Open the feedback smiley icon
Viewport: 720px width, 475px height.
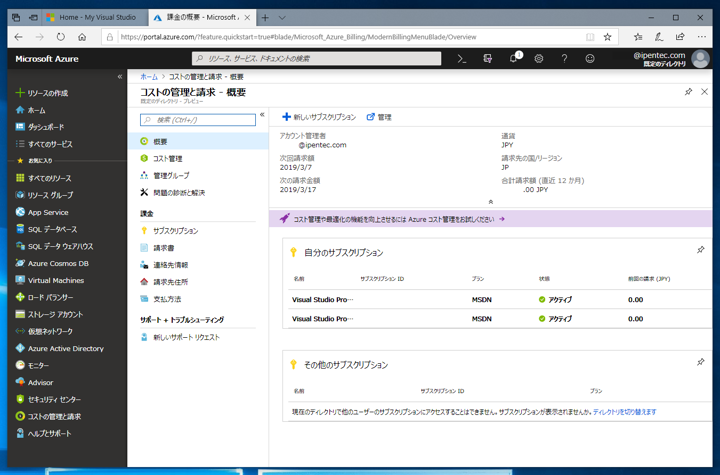tap(590, 59)
